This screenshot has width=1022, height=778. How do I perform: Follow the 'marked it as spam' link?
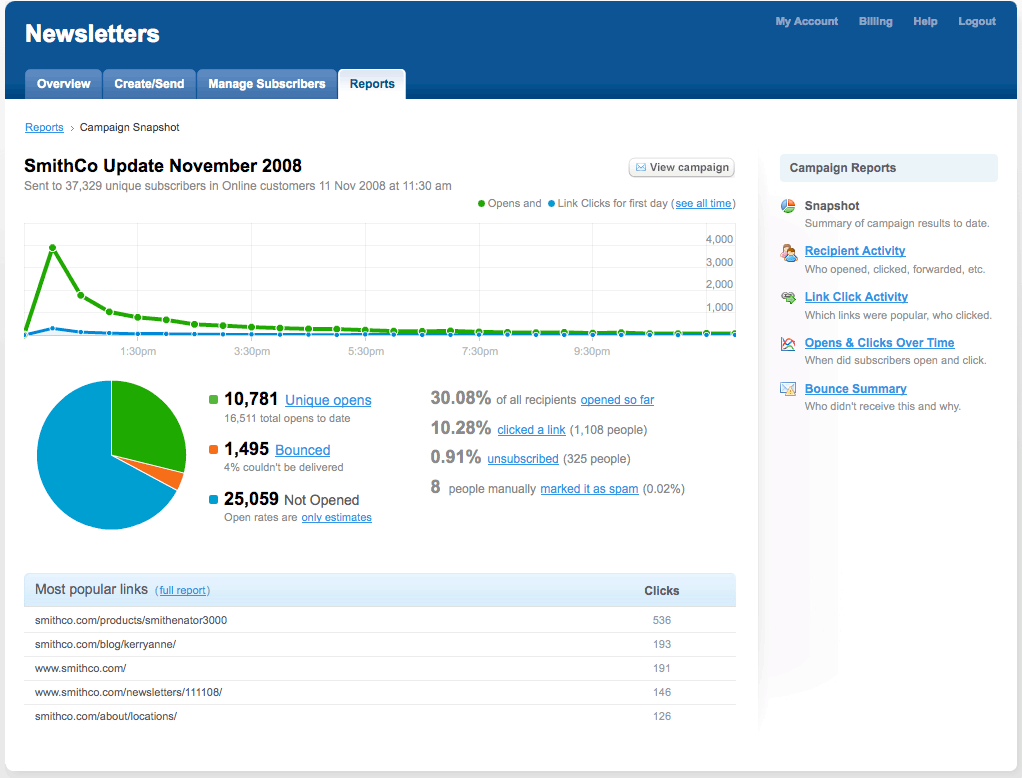pos(589,489)
